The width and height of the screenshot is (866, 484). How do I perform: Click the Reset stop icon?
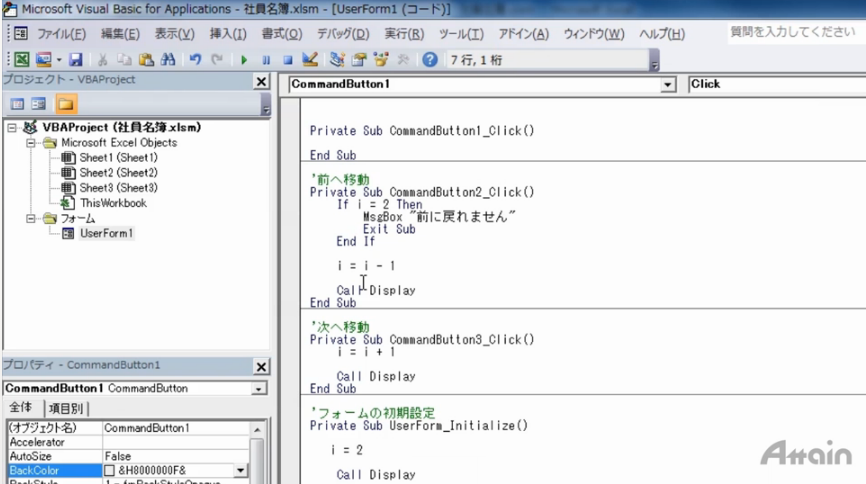coord(288,60)
